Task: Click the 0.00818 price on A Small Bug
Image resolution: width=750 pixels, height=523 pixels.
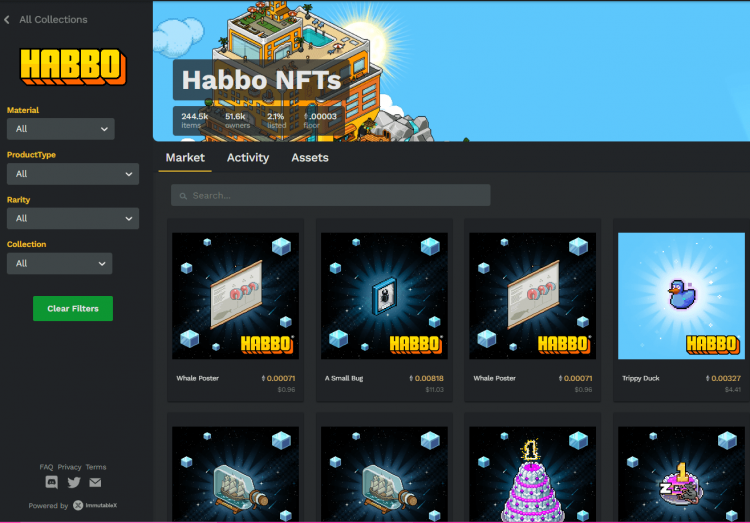Action: (x=426, y=378)
